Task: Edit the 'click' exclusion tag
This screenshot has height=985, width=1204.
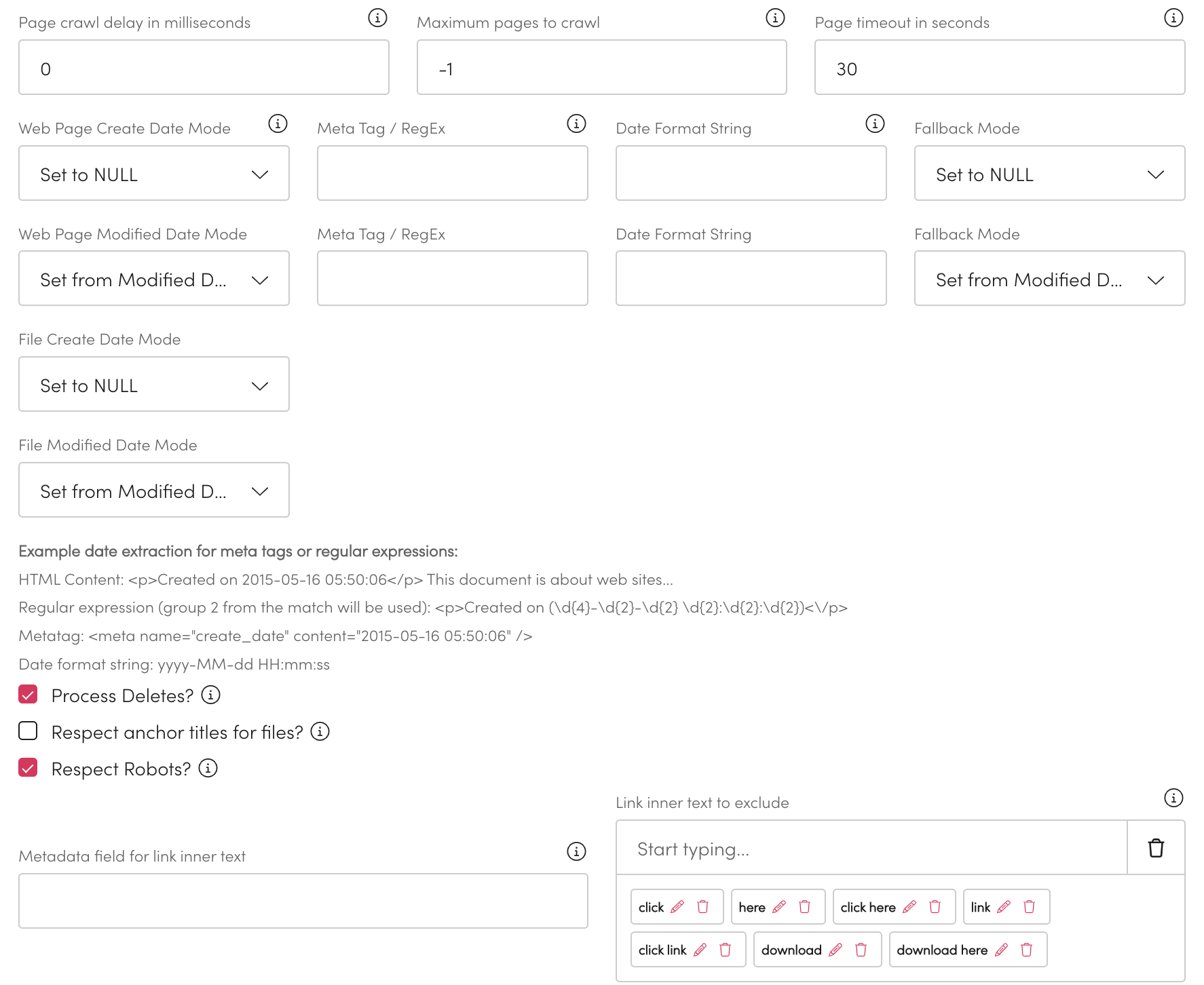Action: coord(677,907)
